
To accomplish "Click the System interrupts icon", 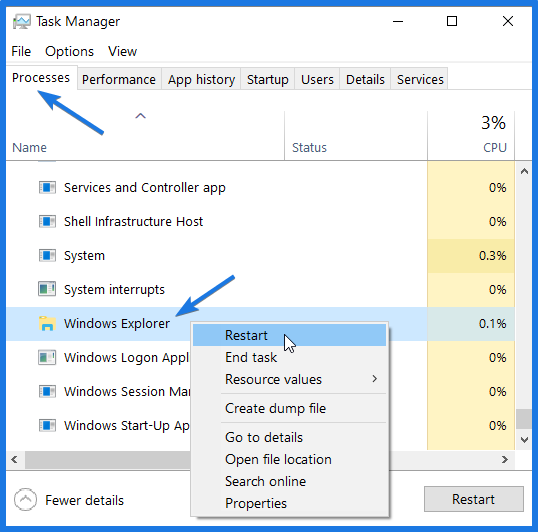I will coord(47,289).
